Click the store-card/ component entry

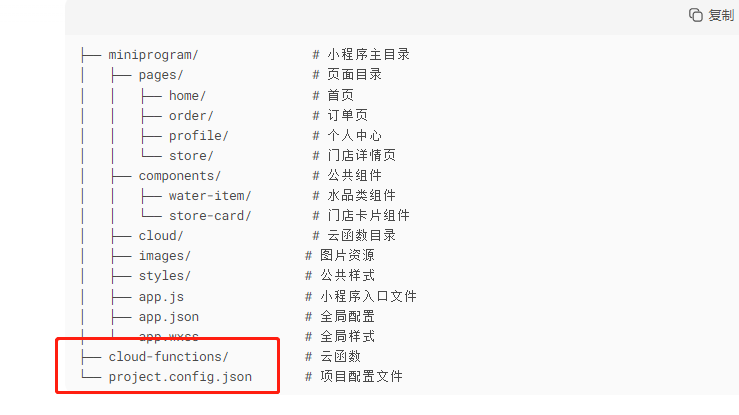tap(210, 216)
